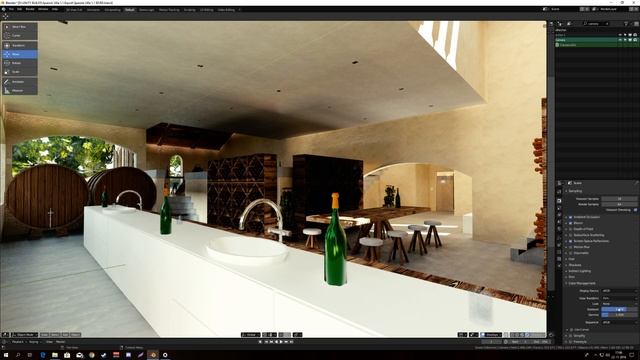The image size is (640, 360).
Task: Enable the Depth of Field checkbox
Action: click(x=571, y=229)
